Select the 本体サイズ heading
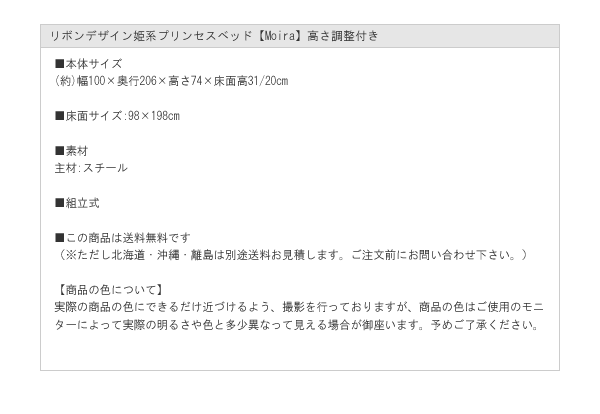The width and height of the screenshot is (600, 414). coord(88,64)
